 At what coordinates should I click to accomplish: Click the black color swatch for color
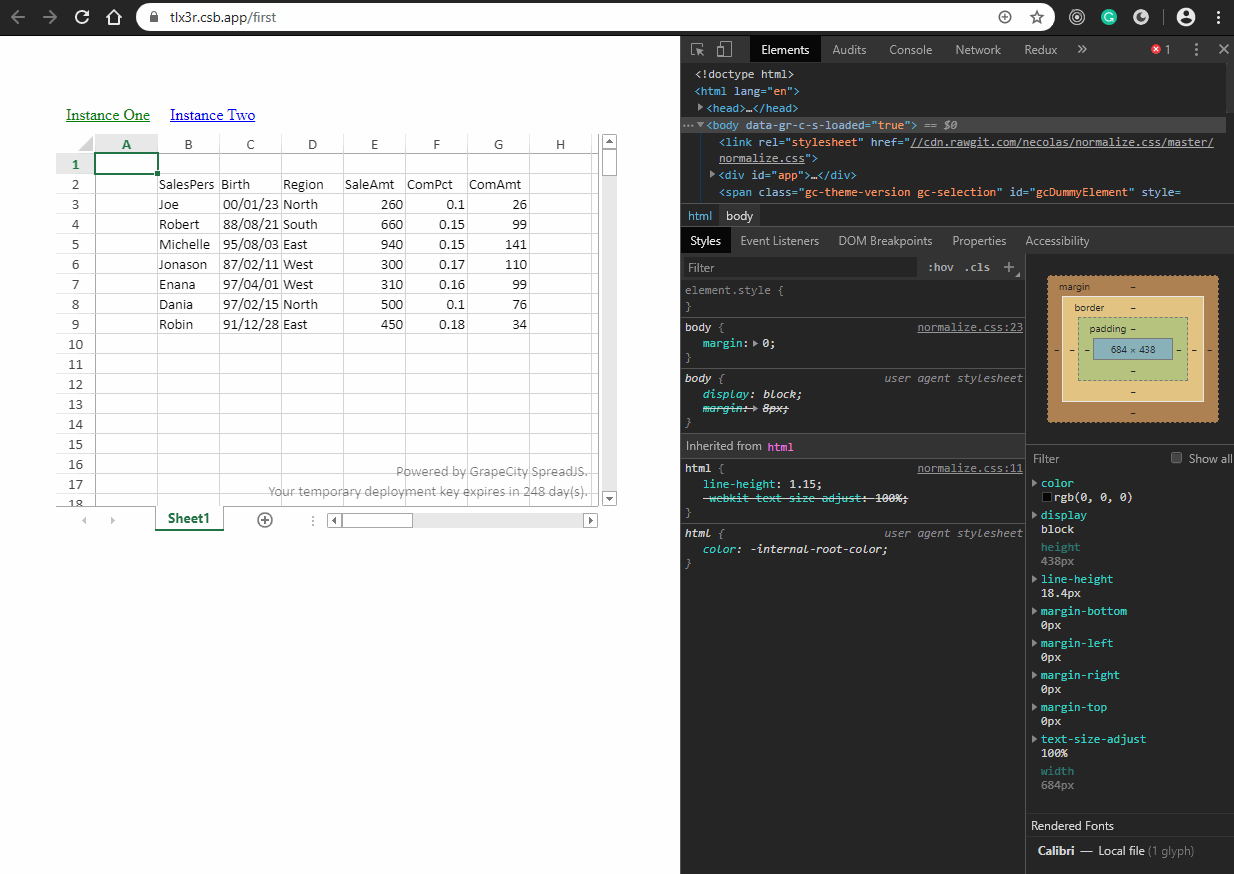(1047, 497)
